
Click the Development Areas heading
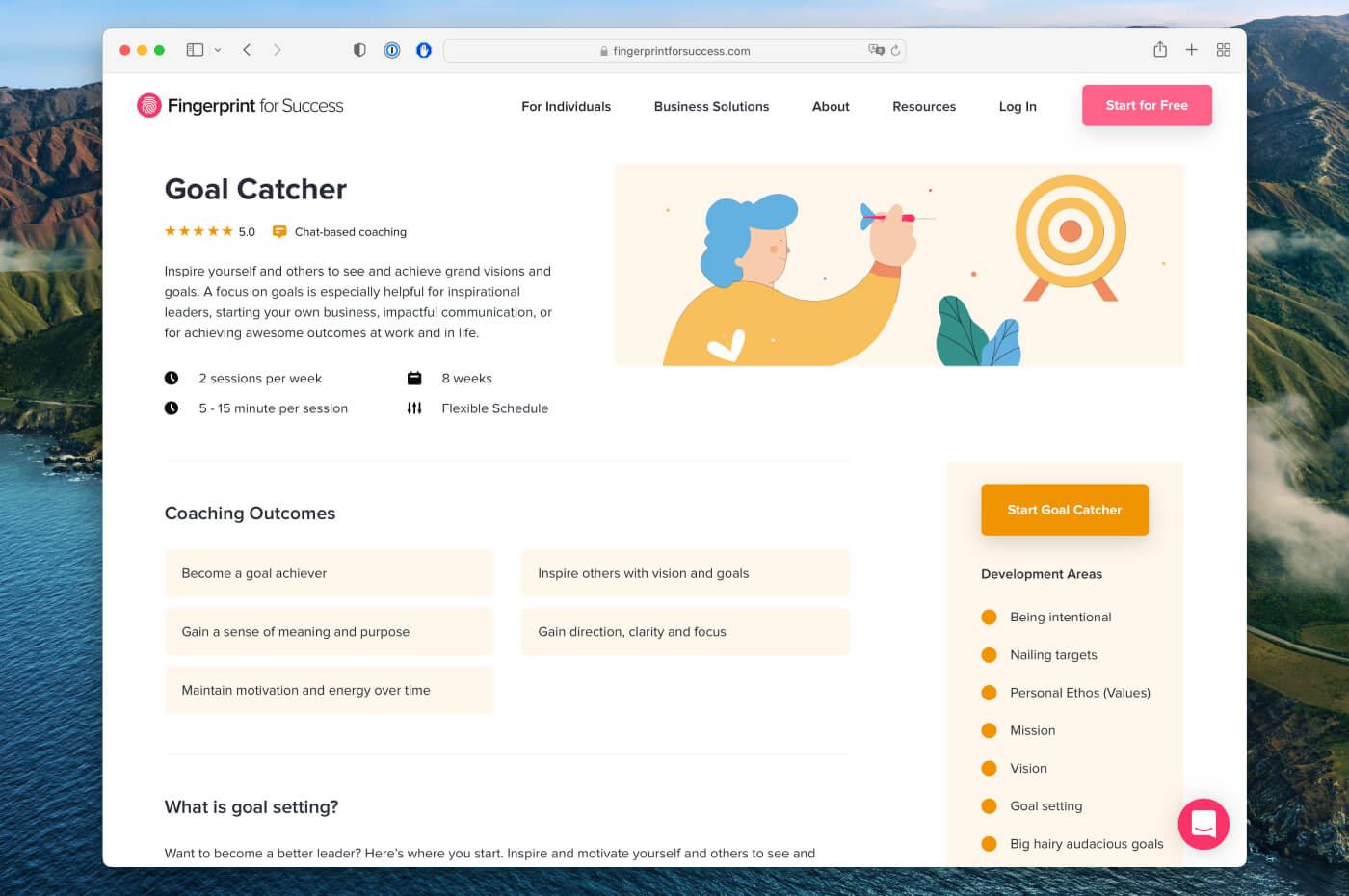click(1042, 574)
